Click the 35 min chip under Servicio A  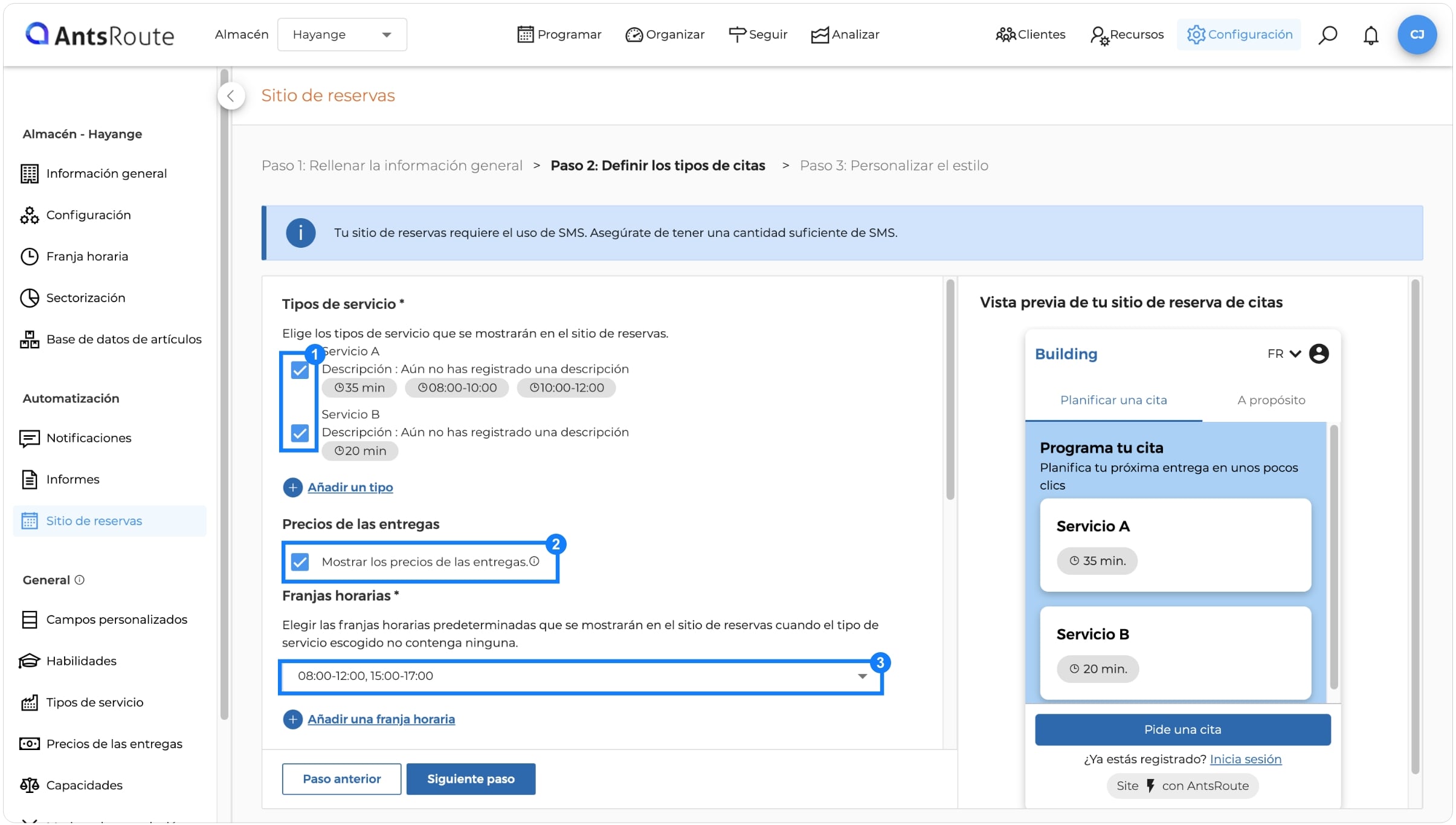pyautogui.click(x=359, y=388)
